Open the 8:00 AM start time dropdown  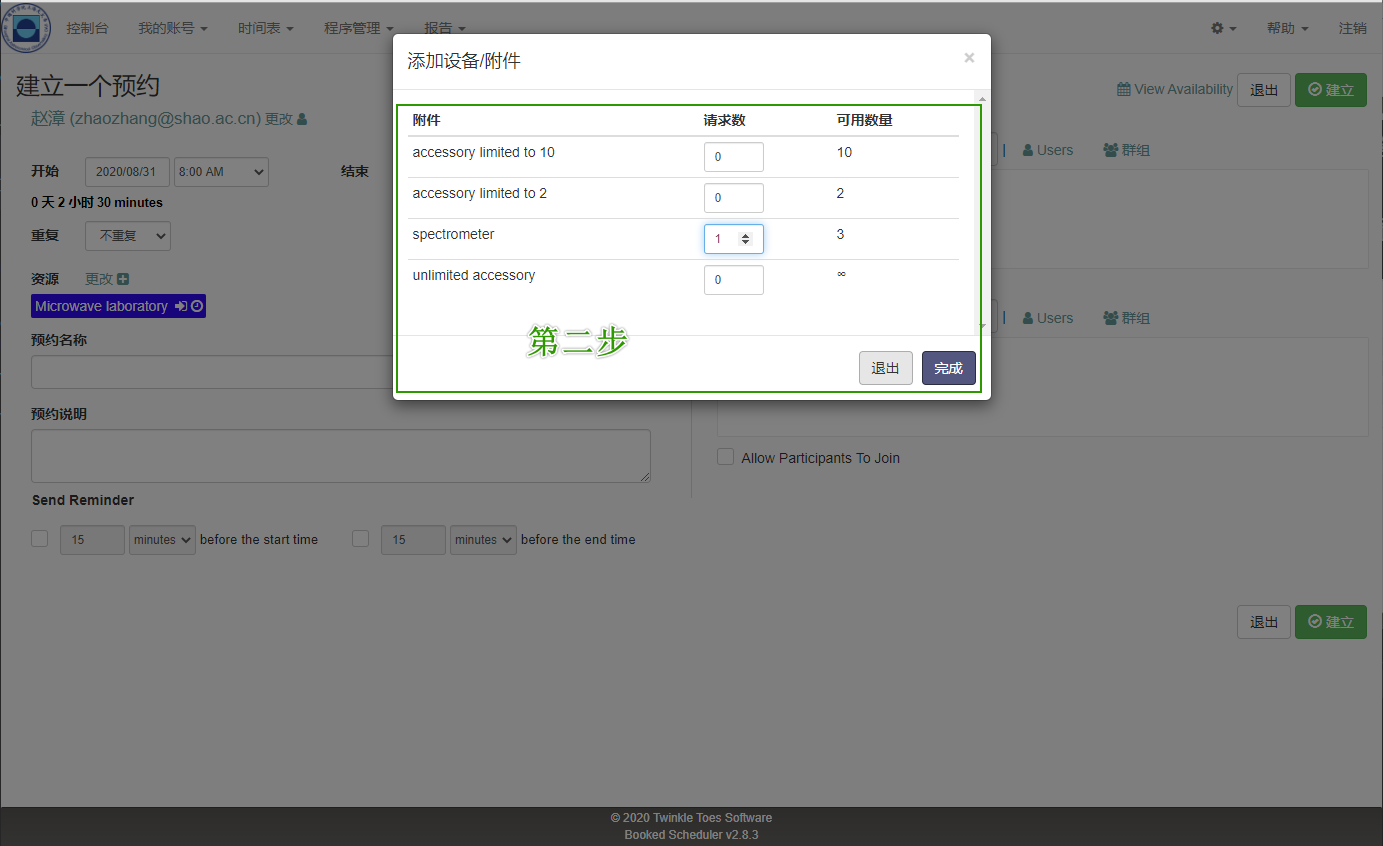[221, 172]
